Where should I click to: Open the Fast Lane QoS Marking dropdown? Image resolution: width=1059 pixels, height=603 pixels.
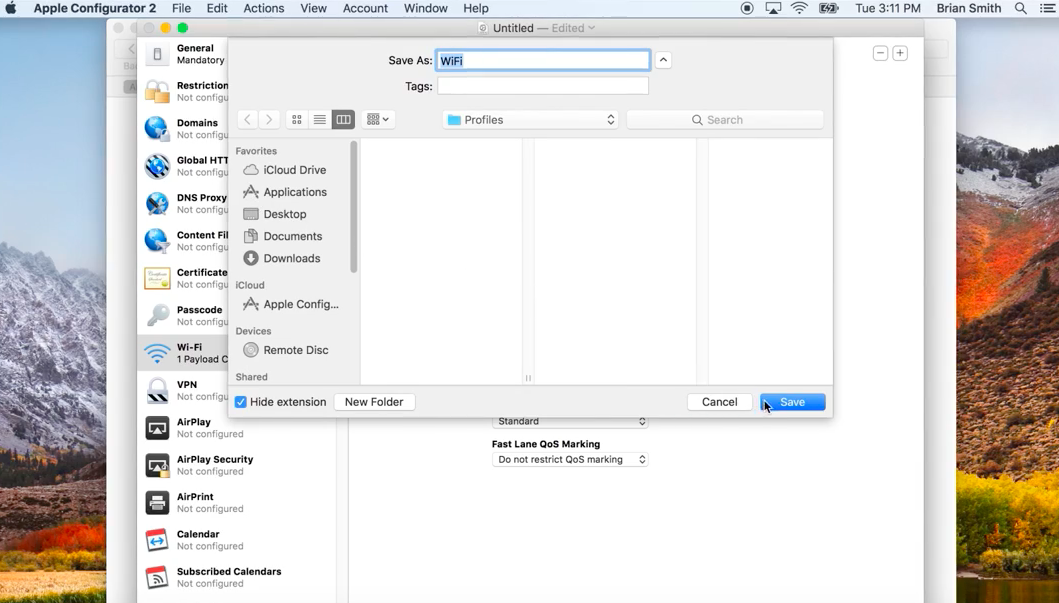(570, 459)
